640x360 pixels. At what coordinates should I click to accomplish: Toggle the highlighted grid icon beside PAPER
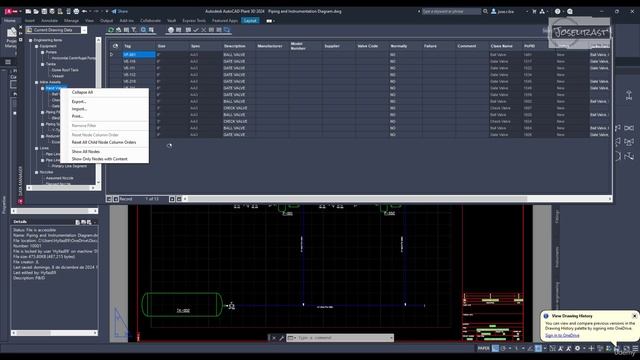[495, 349]
